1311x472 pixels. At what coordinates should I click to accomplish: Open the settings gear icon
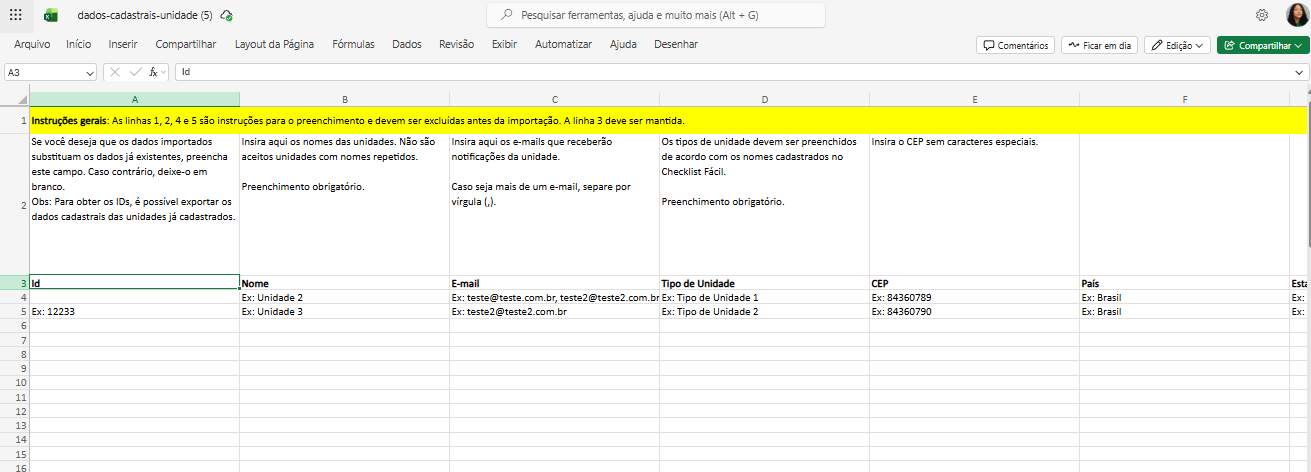(1262, 15)
